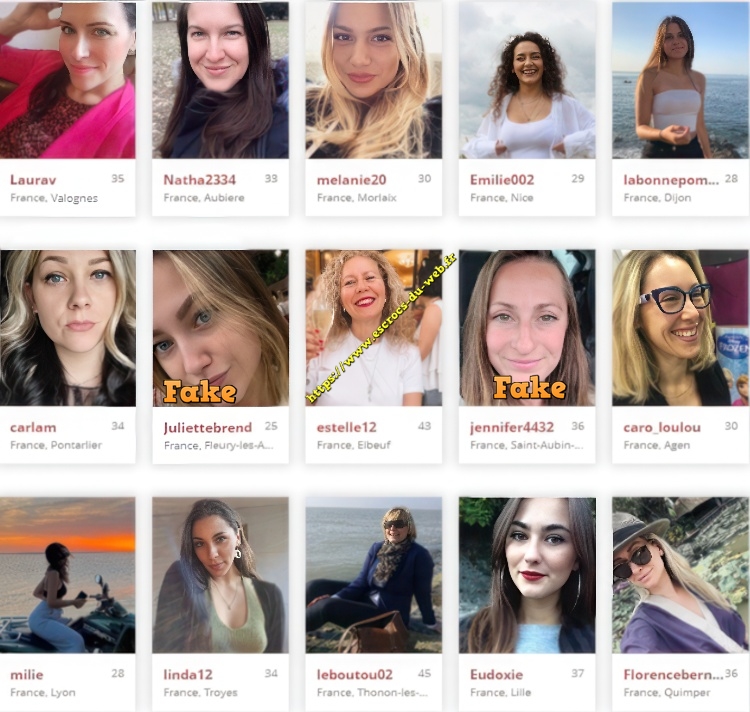This screenshot has width=750, height=712.
Task: Click the Natha2334 username link
Action: tap(199, 180)
